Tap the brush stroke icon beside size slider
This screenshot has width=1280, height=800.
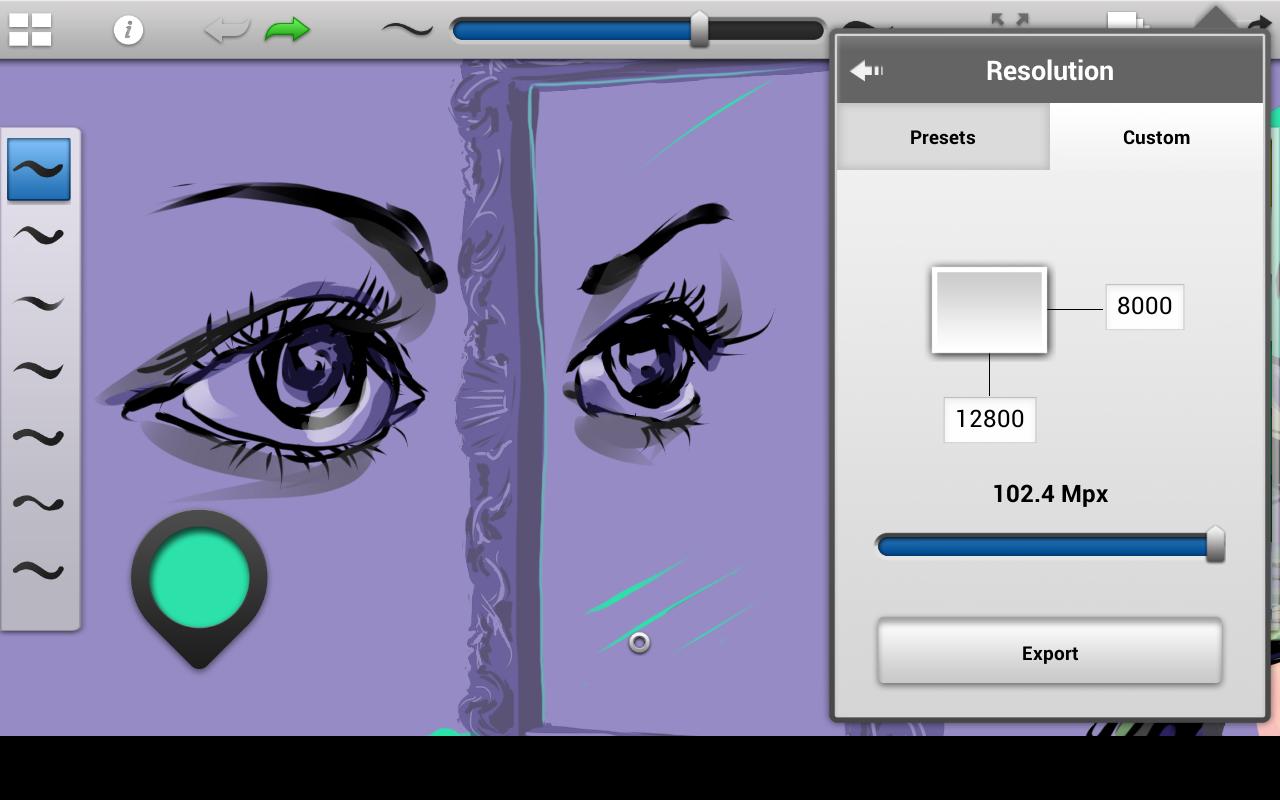[x=407, y=29]
